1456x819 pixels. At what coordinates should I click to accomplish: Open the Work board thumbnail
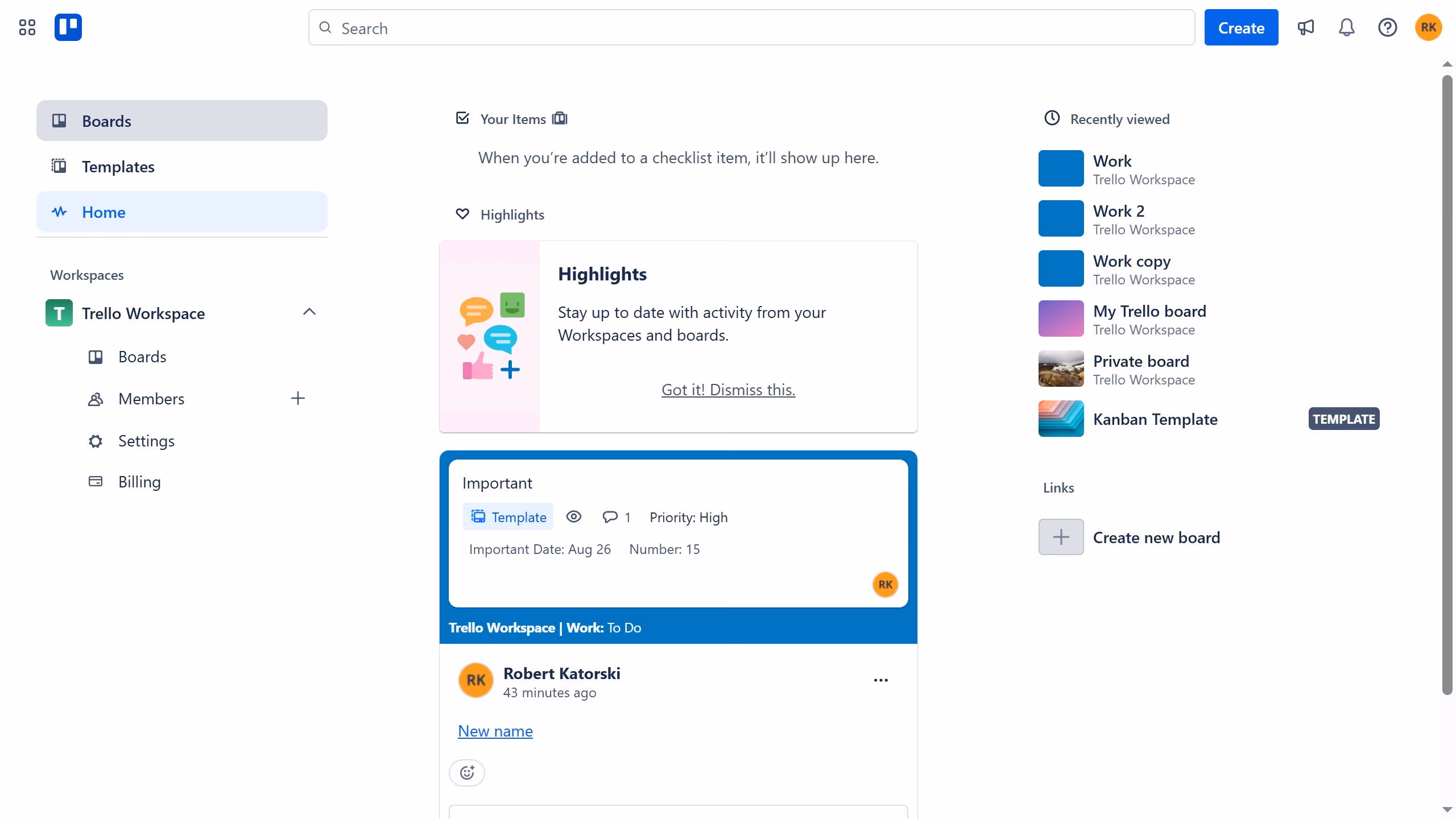(1061, 168)
